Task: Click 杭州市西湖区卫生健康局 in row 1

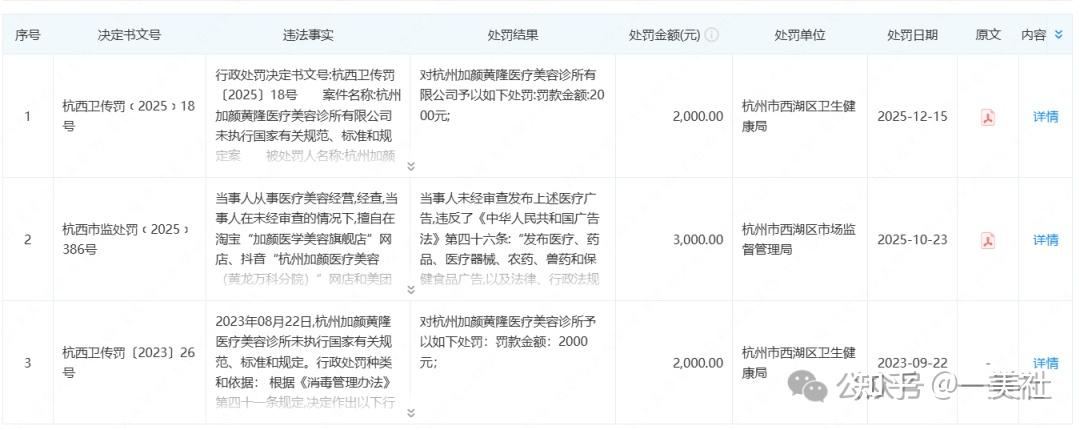Action: point(799,116)
